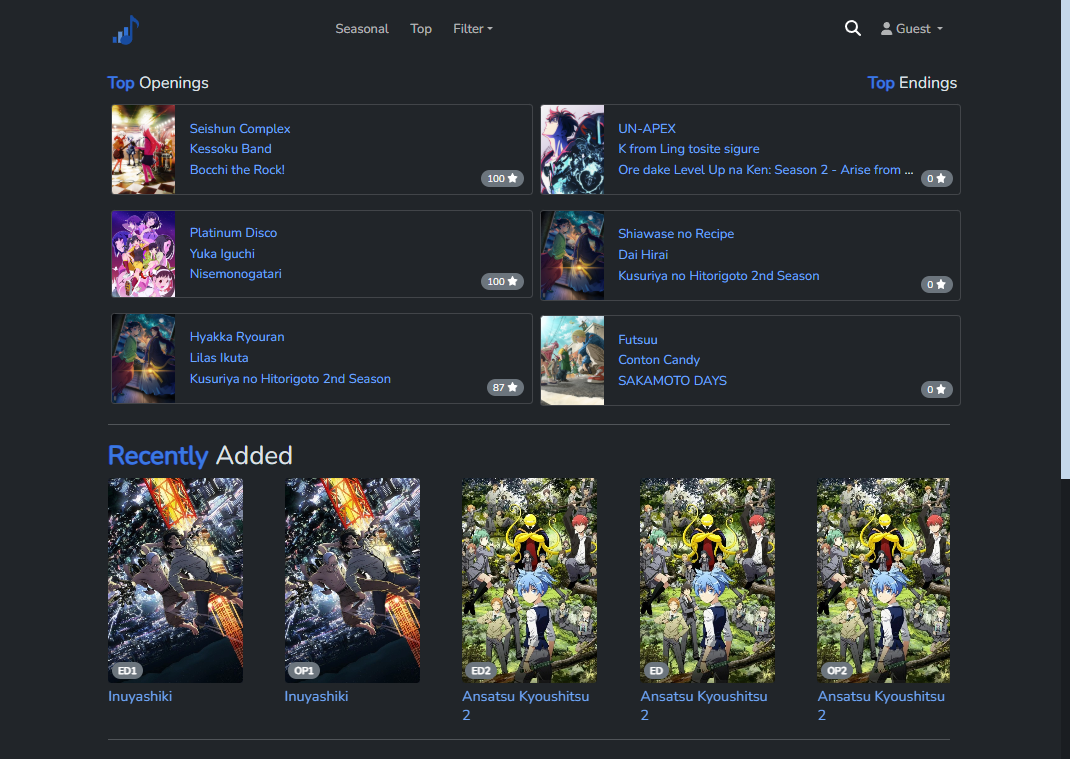This screenshot has width=1070, height=759.
Task: Open the Shiawase no Recipe song link
Action: (x=676, y=233)
